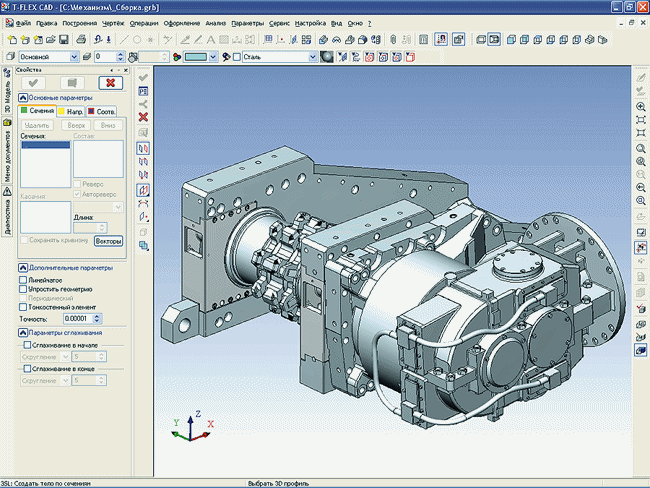
Task: Open the Построения menu
Action: 80,23
